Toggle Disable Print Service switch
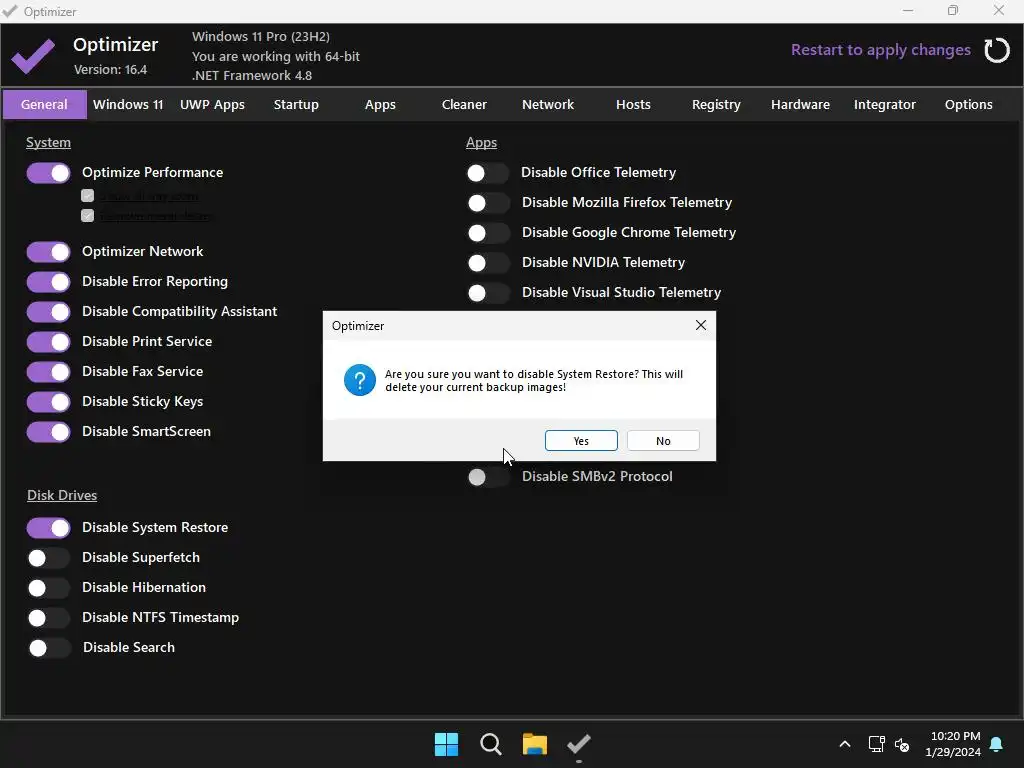The image size is (1024, 768). point(48,342)
